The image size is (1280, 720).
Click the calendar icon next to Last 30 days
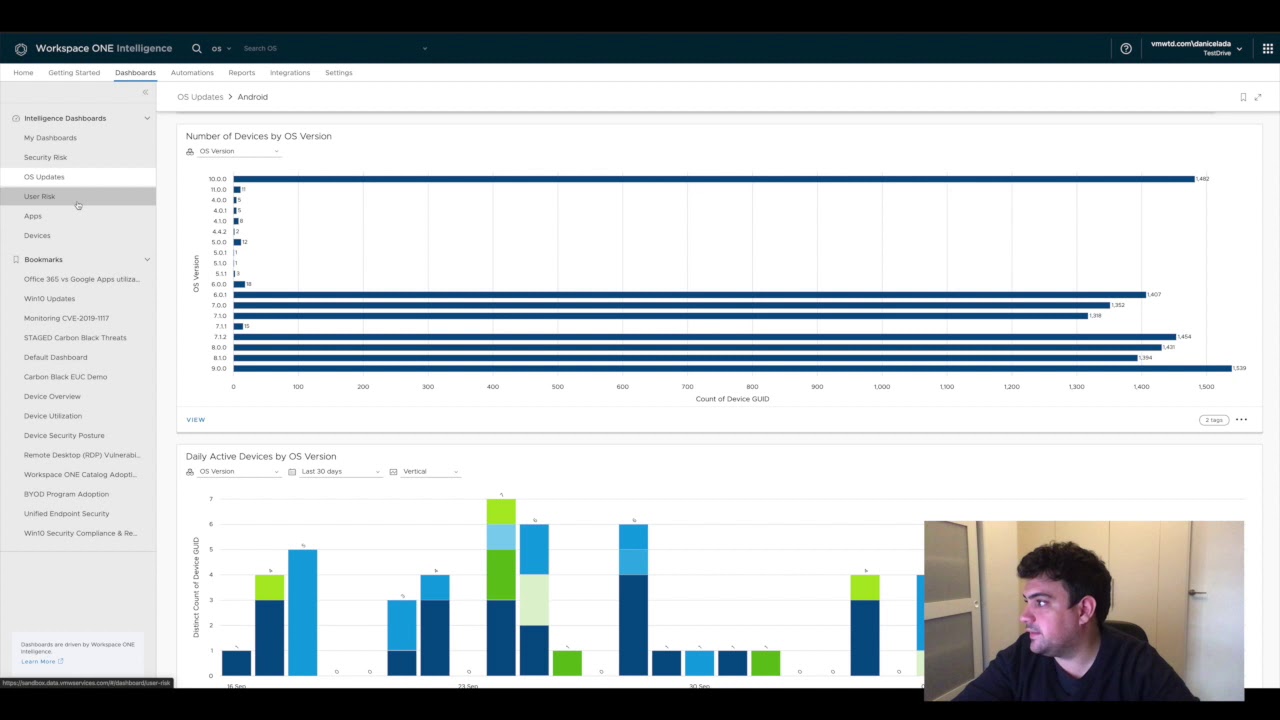tap(292, 471)
